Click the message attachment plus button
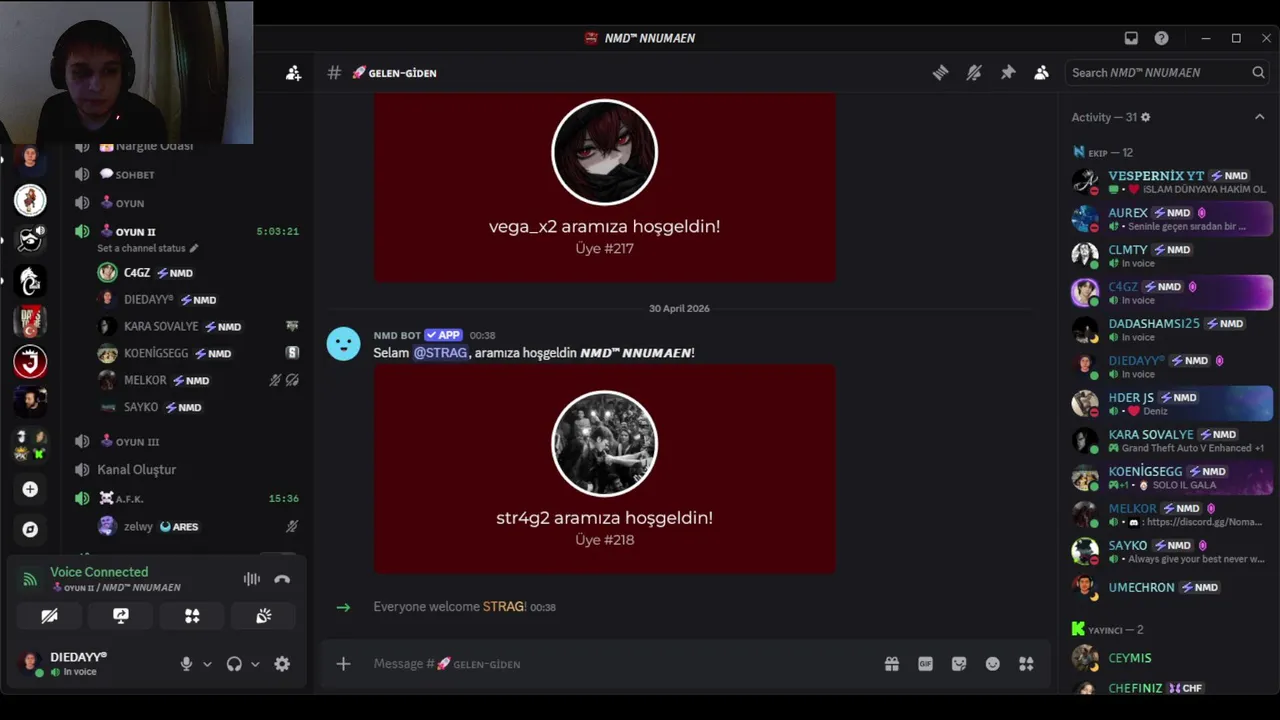This screenshot has height=720, width=1280. [343, 663]
